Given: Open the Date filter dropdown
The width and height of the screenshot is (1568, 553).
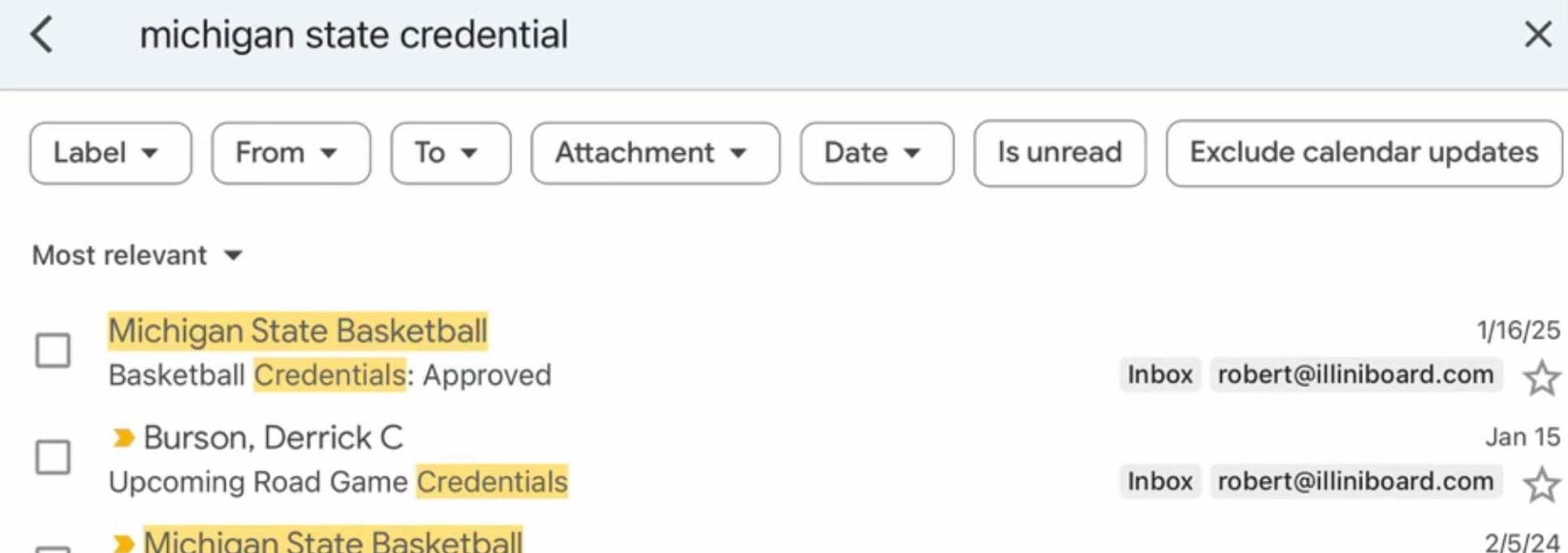Looking at the screenshot, I should [x=876, y=153].
